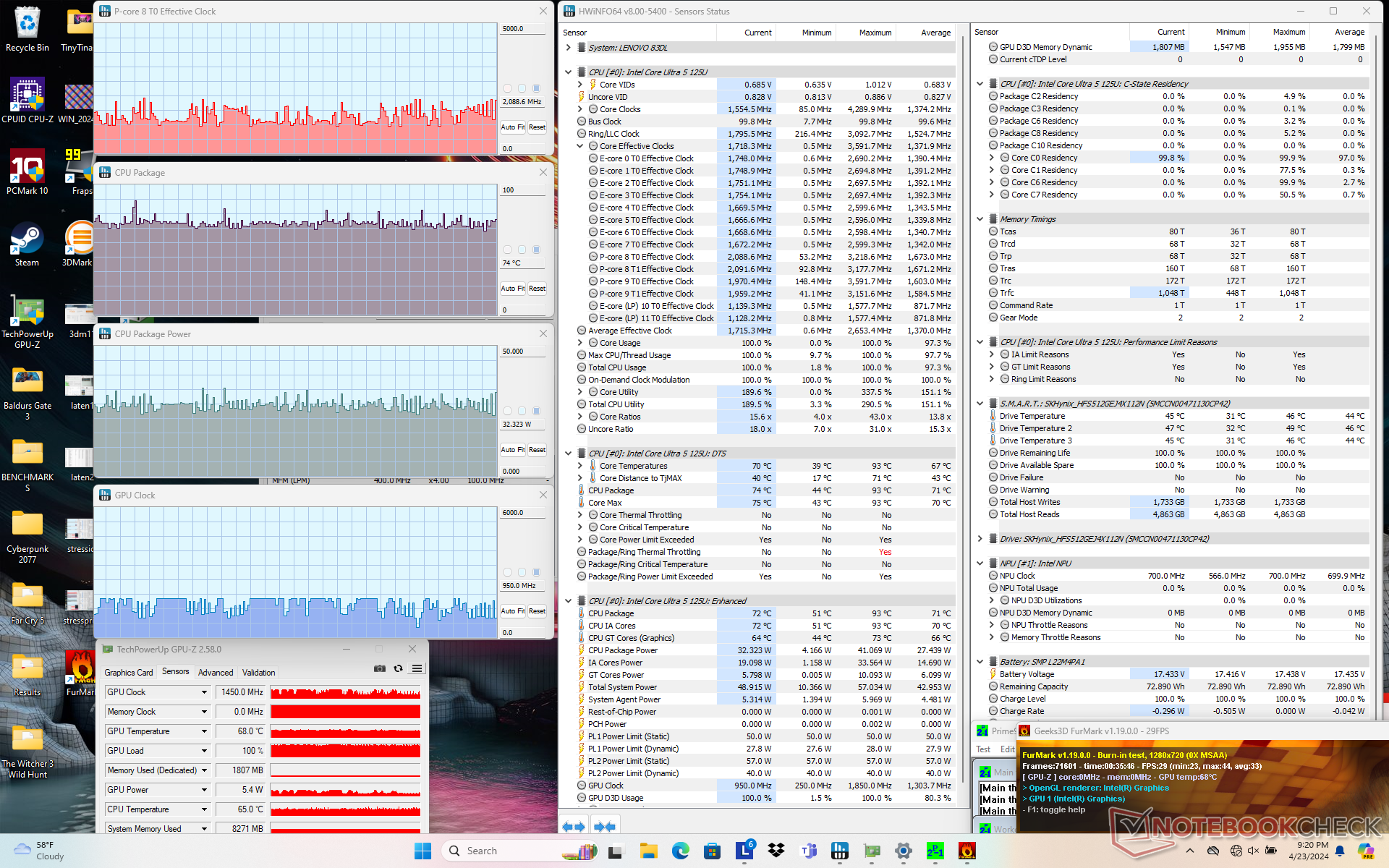Open GPU Clock sensor dropdown in GPU-Z

coord(204,692)
